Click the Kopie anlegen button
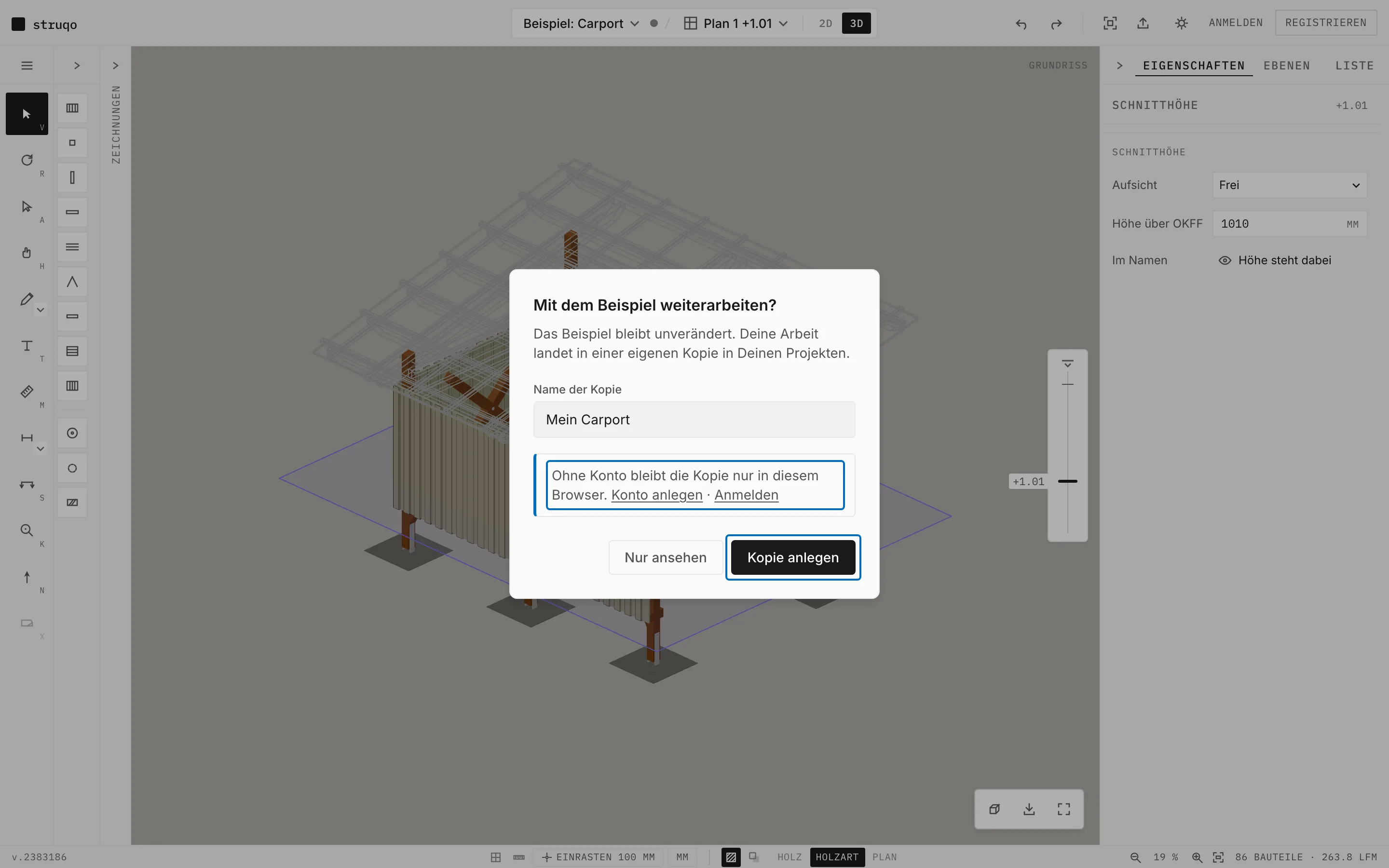 tap(793, 557)
